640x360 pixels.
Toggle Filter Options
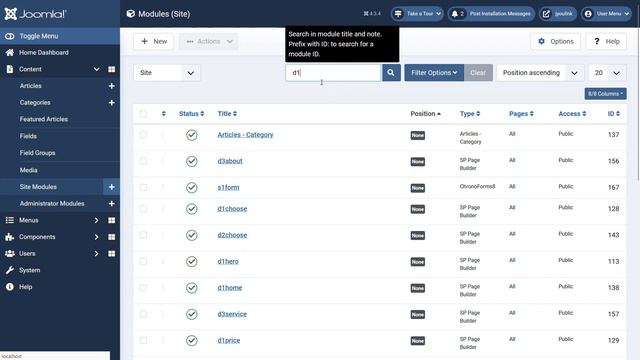434,73
